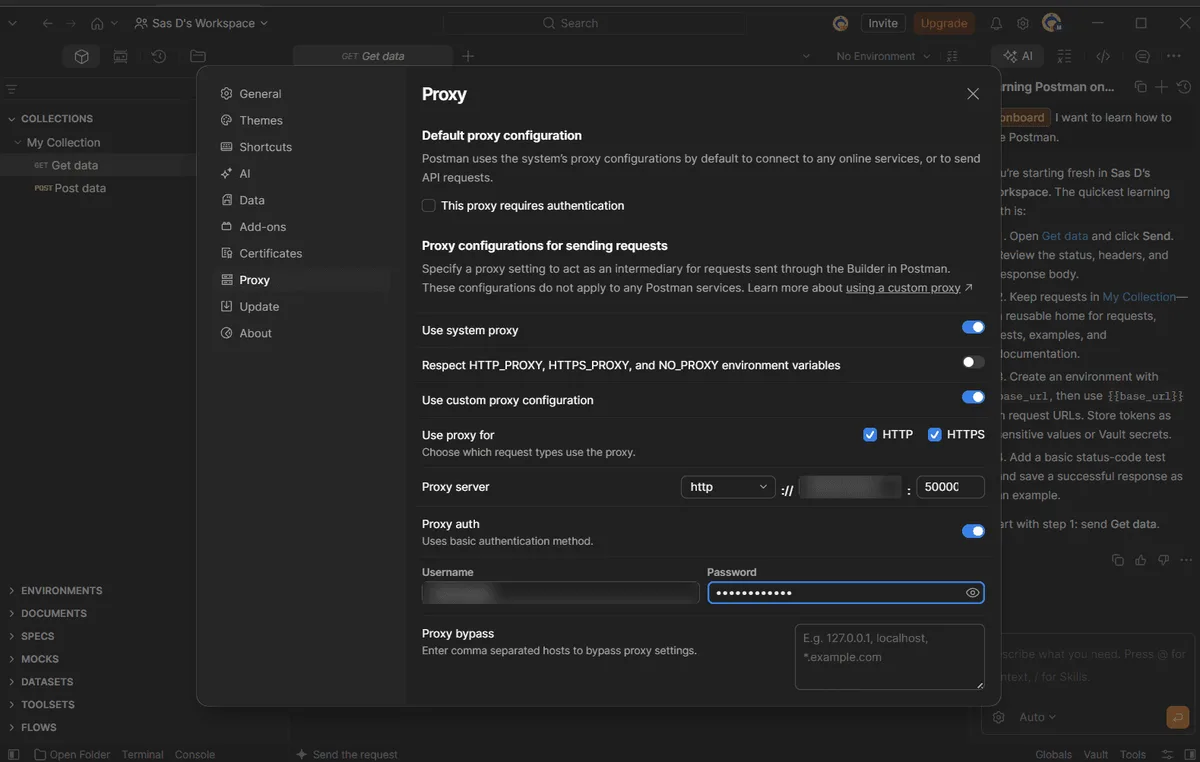This screenshot has height=762, width=1200.
Task: Go forward with the right arrow
Action: (x=71, y=23)
